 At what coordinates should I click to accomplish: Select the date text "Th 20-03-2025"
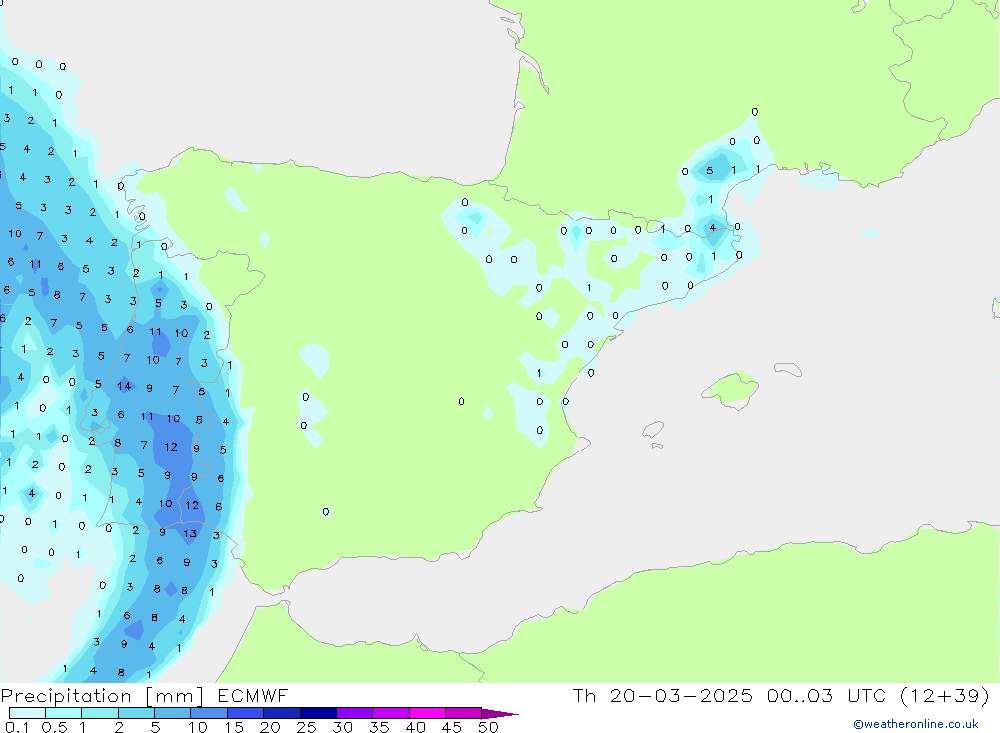click(x=663, y=695)
